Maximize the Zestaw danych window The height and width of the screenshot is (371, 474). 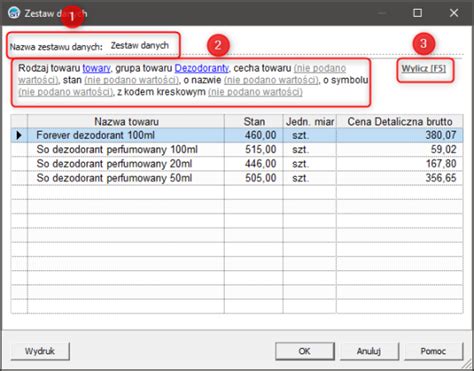tap(417, 13)
